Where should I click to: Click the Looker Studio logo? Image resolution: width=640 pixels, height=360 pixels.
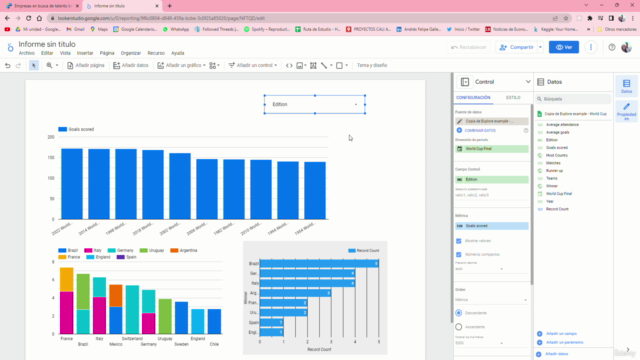pyautogui.click(x=10, y=48)
